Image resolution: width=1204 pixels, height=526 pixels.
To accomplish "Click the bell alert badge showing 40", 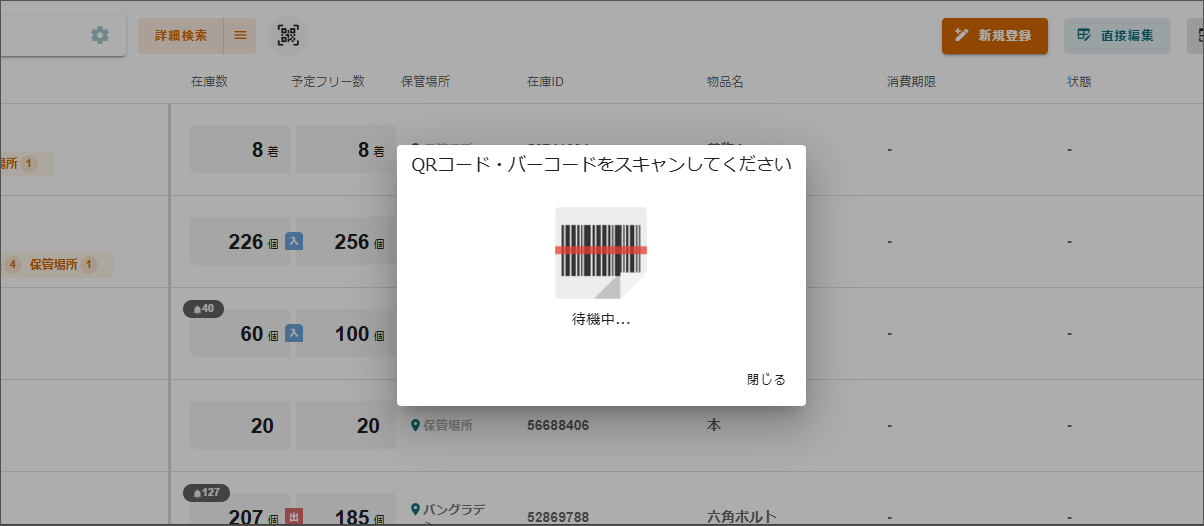I will coord(205,308).
